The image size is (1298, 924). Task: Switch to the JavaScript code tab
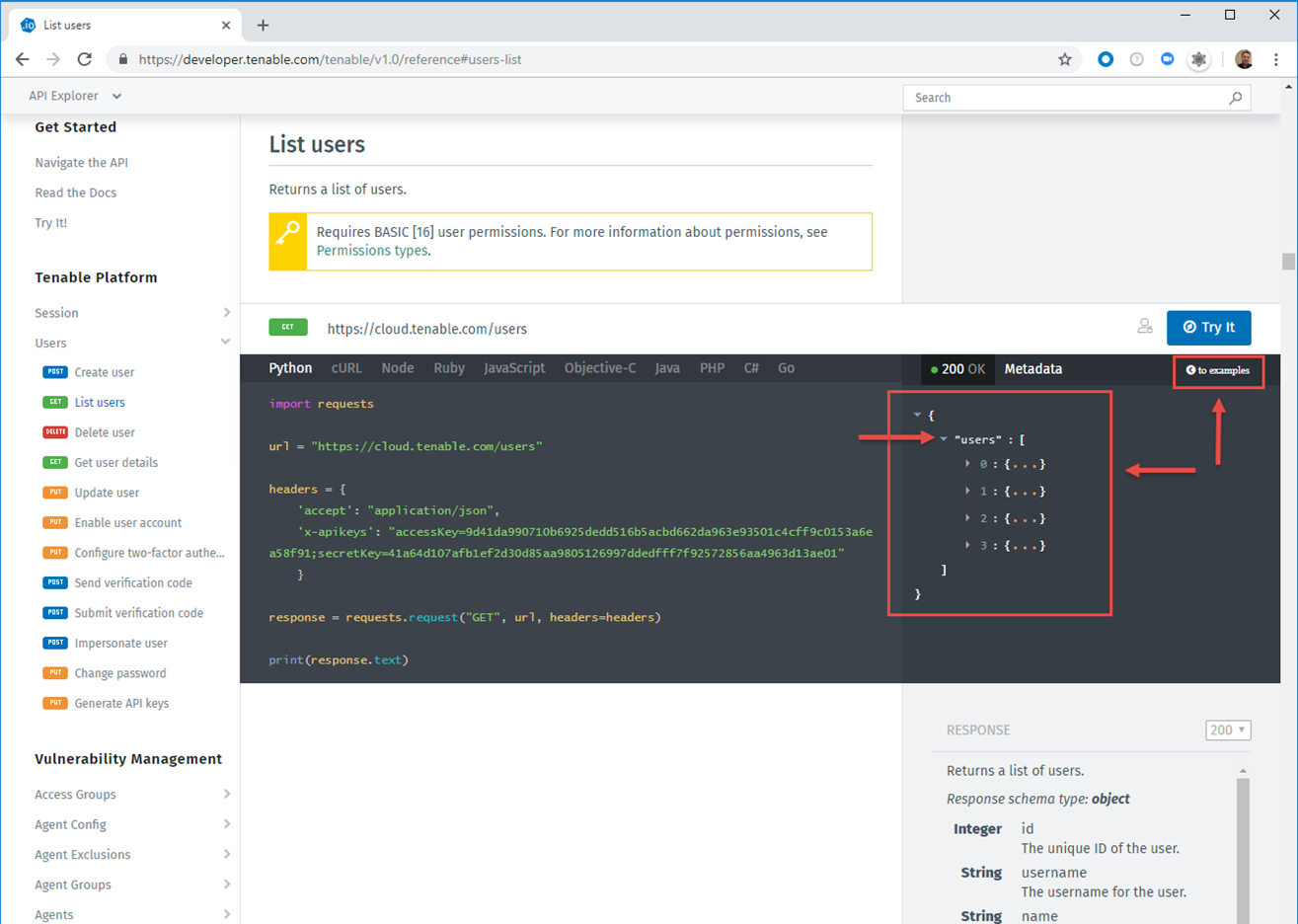click(514, 368)
